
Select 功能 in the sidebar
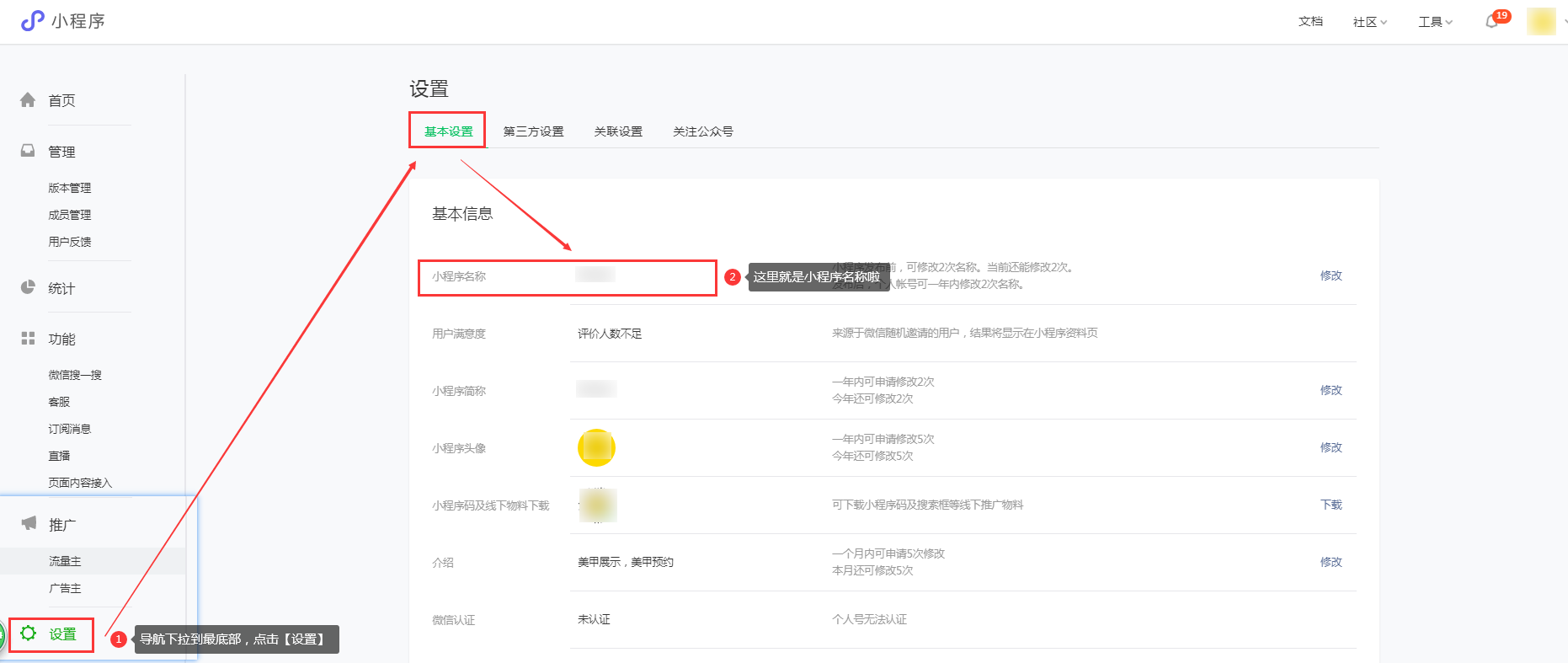(61, 339)
